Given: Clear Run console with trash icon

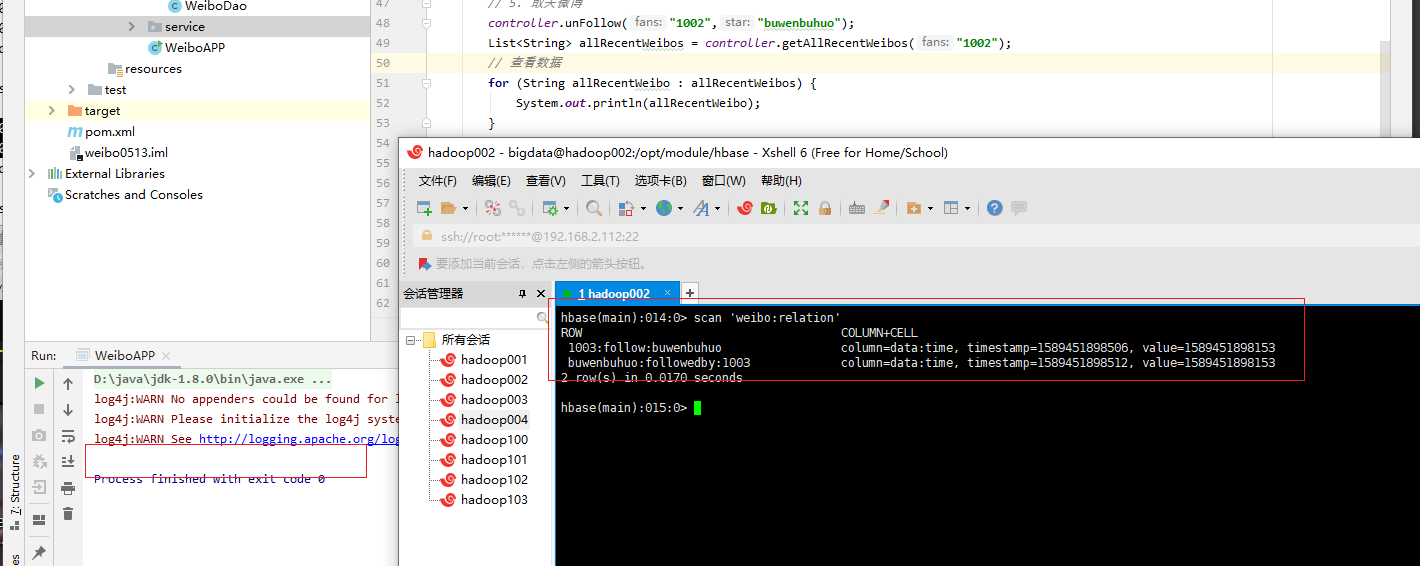Looking at the screenshot, I should point(68,513).
